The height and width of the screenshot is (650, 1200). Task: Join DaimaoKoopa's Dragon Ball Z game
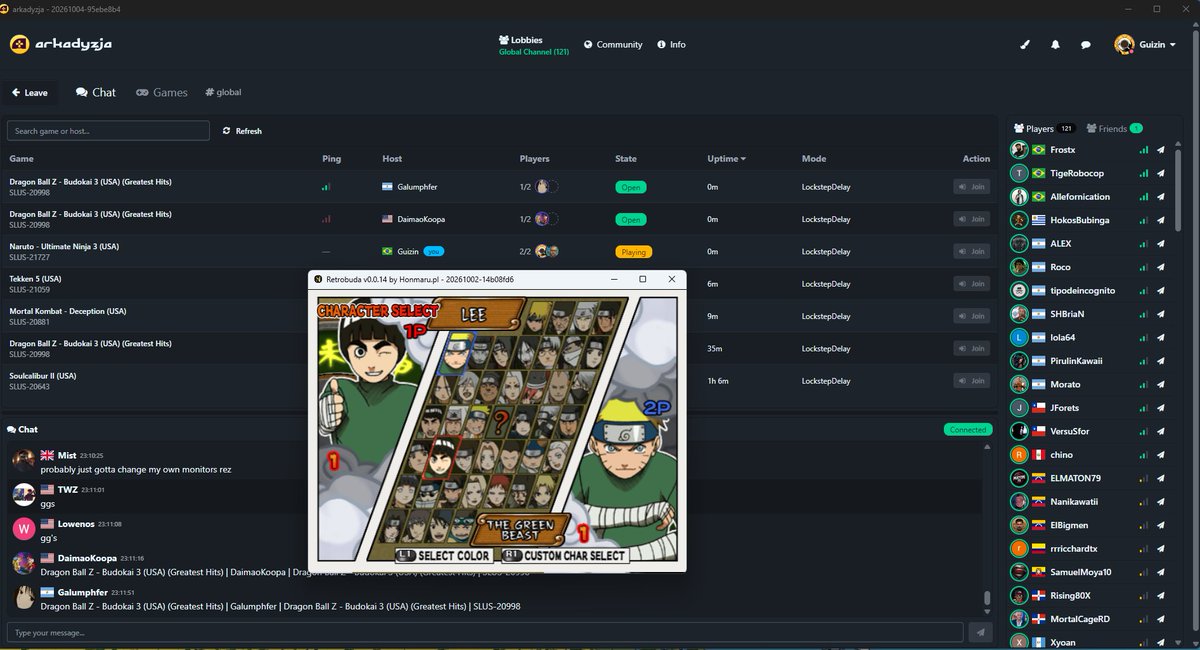(971, 219)
